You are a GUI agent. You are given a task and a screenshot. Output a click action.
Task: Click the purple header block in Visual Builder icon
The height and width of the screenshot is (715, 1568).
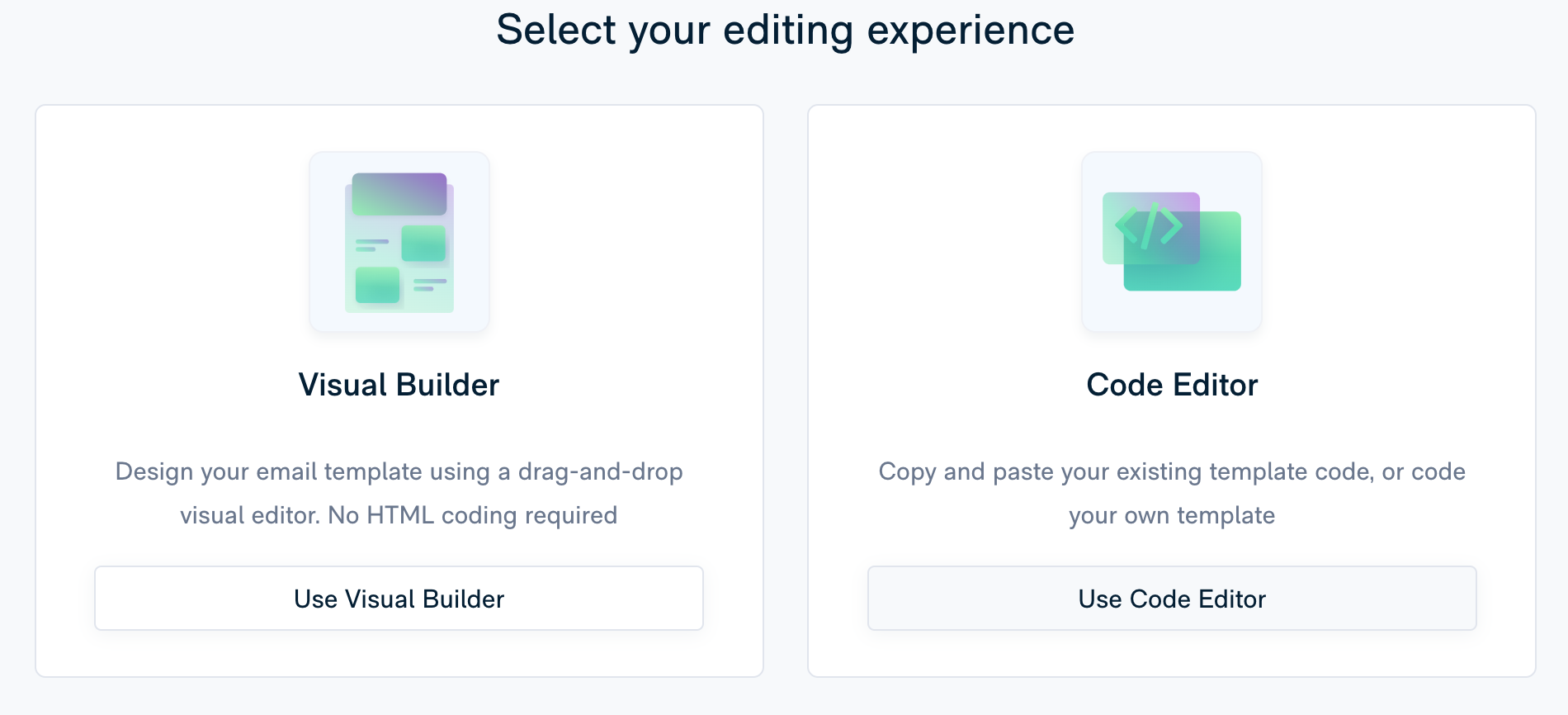point(399,194)
